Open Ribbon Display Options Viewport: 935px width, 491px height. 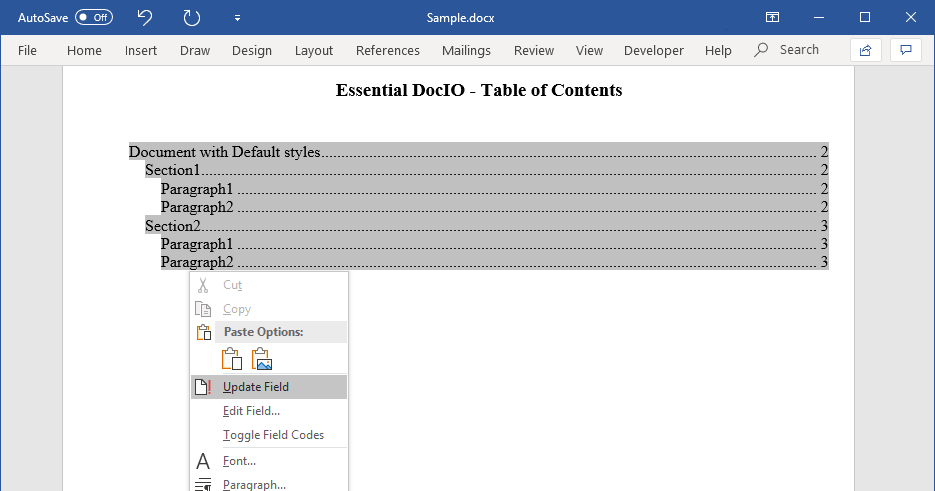click(x=772, y=18)
